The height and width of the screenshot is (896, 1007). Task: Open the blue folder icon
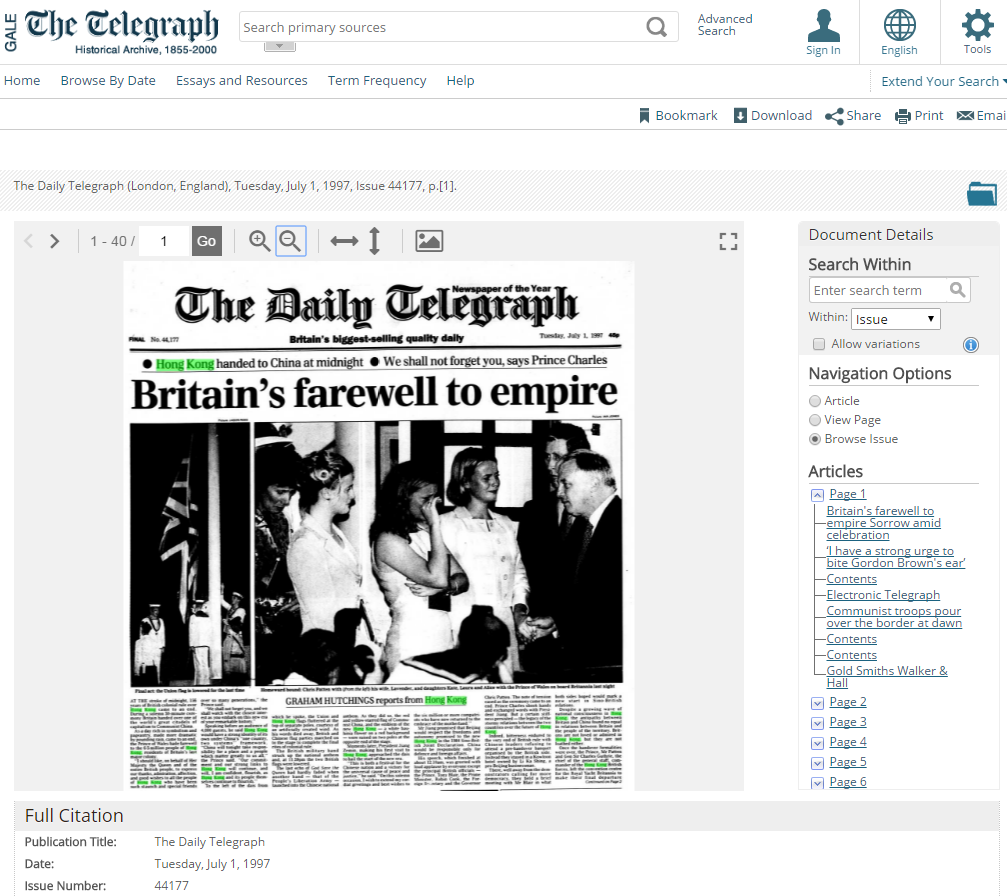(982, 193)
